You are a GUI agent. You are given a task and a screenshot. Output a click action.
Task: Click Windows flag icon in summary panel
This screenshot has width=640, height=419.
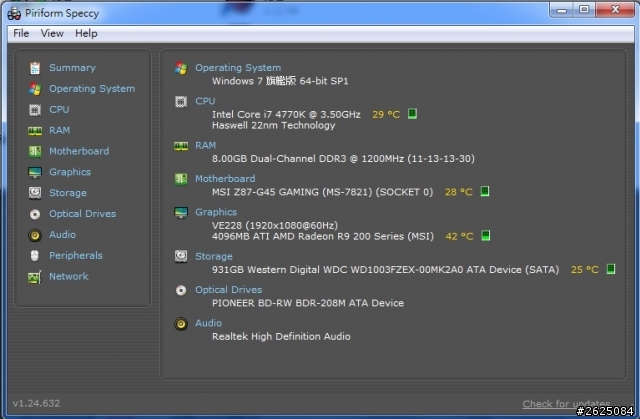coord(181,68)
